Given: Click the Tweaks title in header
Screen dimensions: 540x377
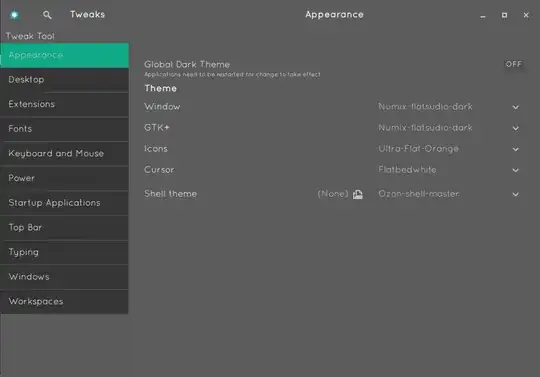Looking at the screenshot, I should point(87,14).
